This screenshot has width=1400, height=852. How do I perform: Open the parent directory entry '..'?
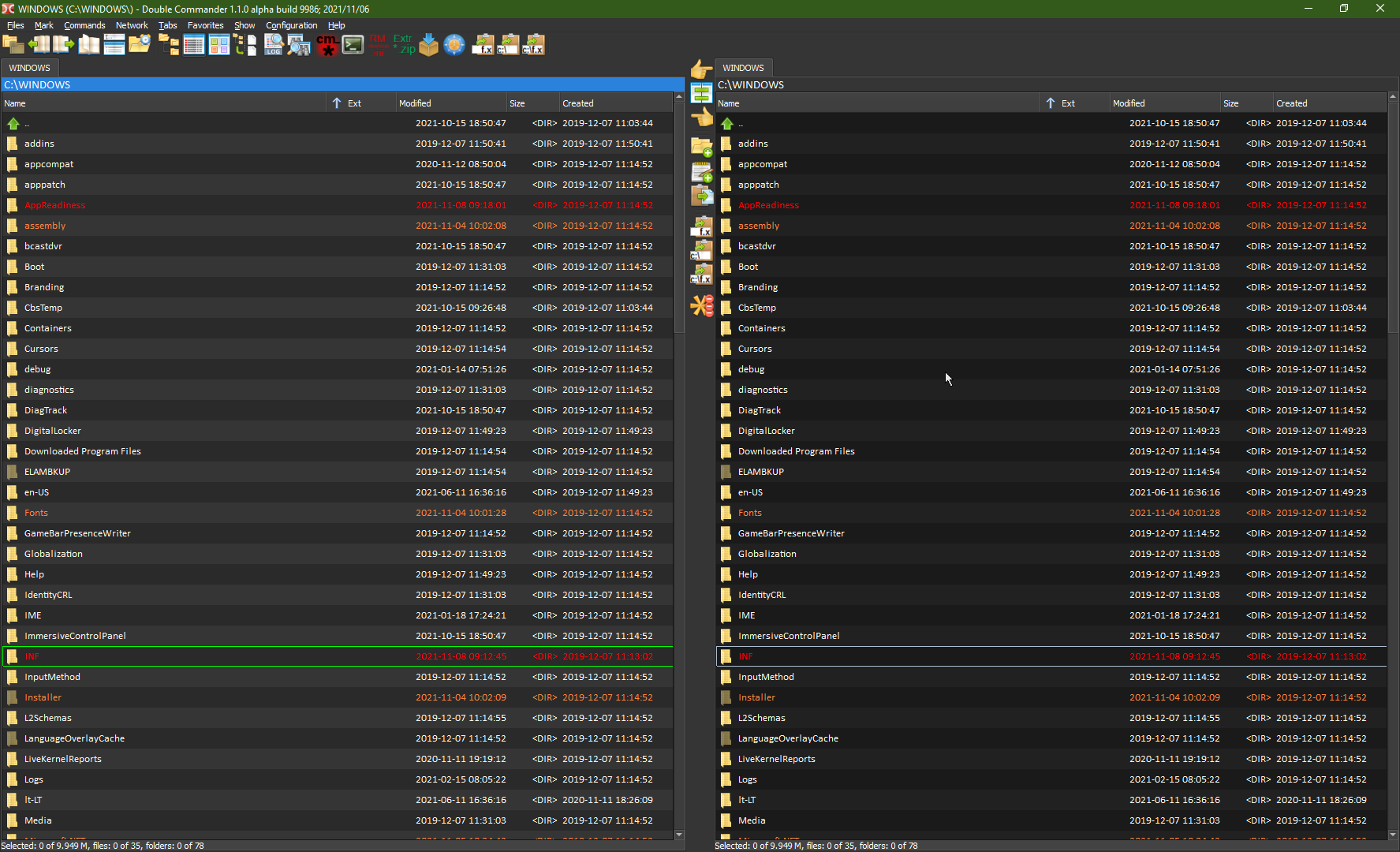coord(28,123)
